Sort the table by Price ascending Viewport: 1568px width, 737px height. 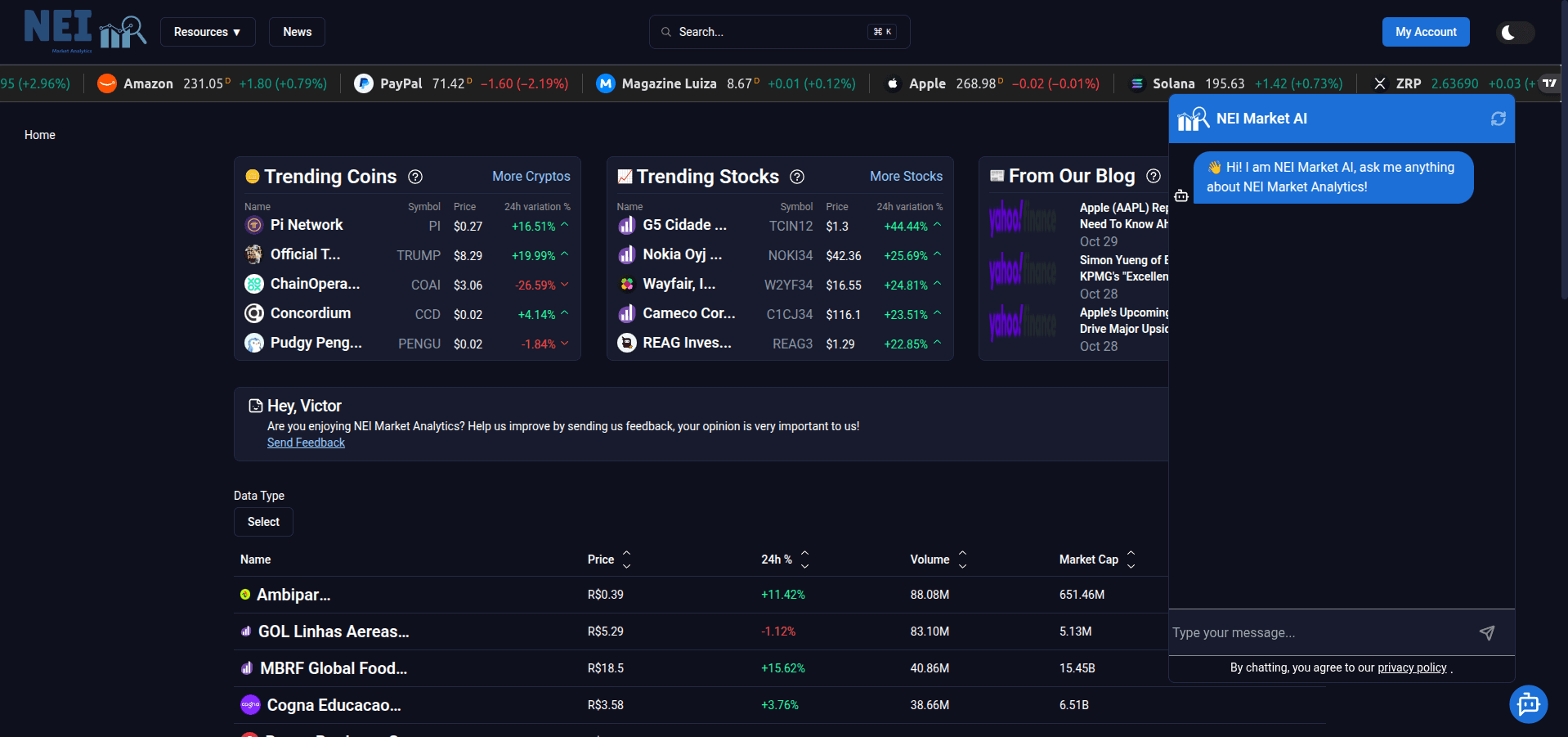tap(626, 554)
